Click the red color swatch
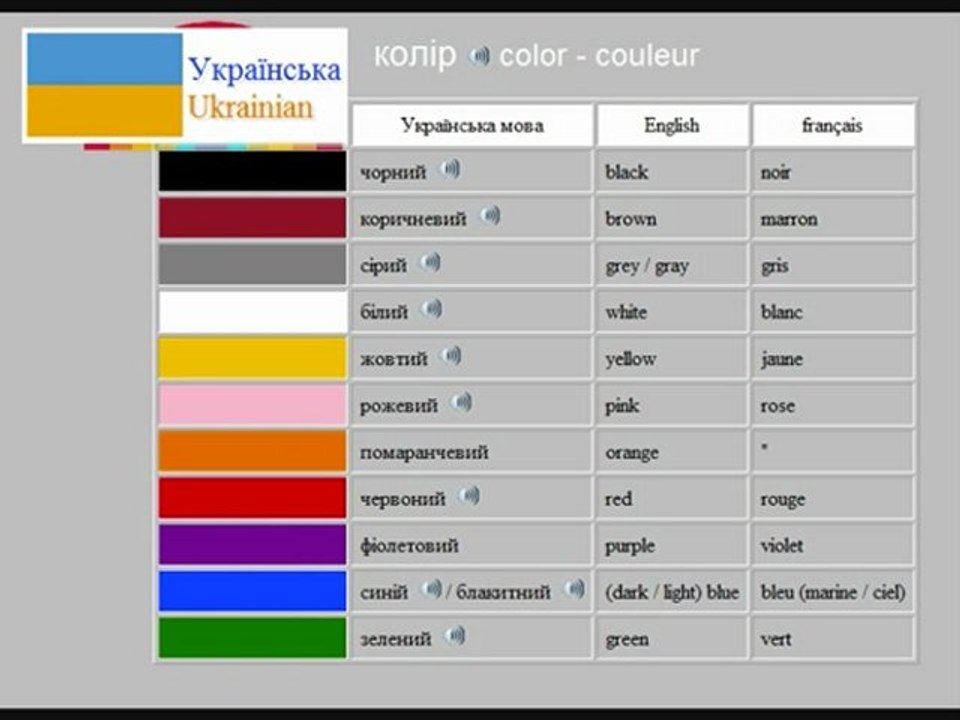960x720 pixels. click(252, 498)
